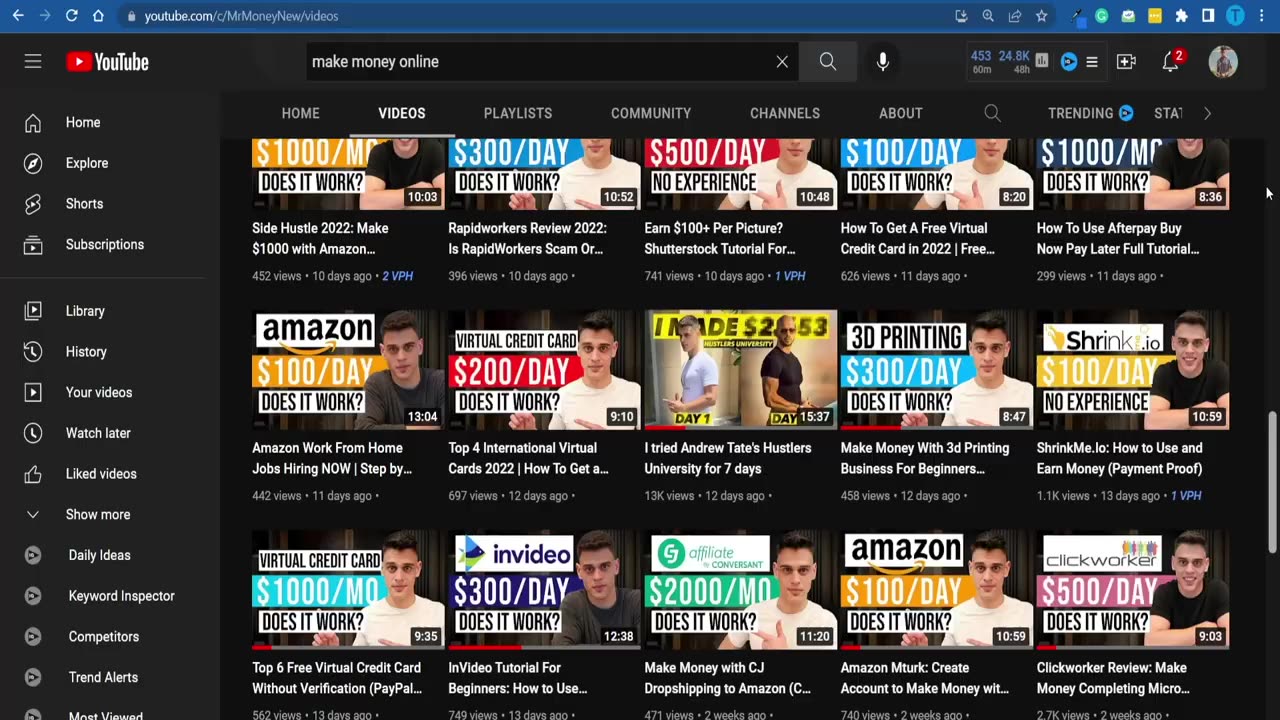
Task: Open CJ affiliate $2000/mo thumbnail
Action: click(740, 589)
